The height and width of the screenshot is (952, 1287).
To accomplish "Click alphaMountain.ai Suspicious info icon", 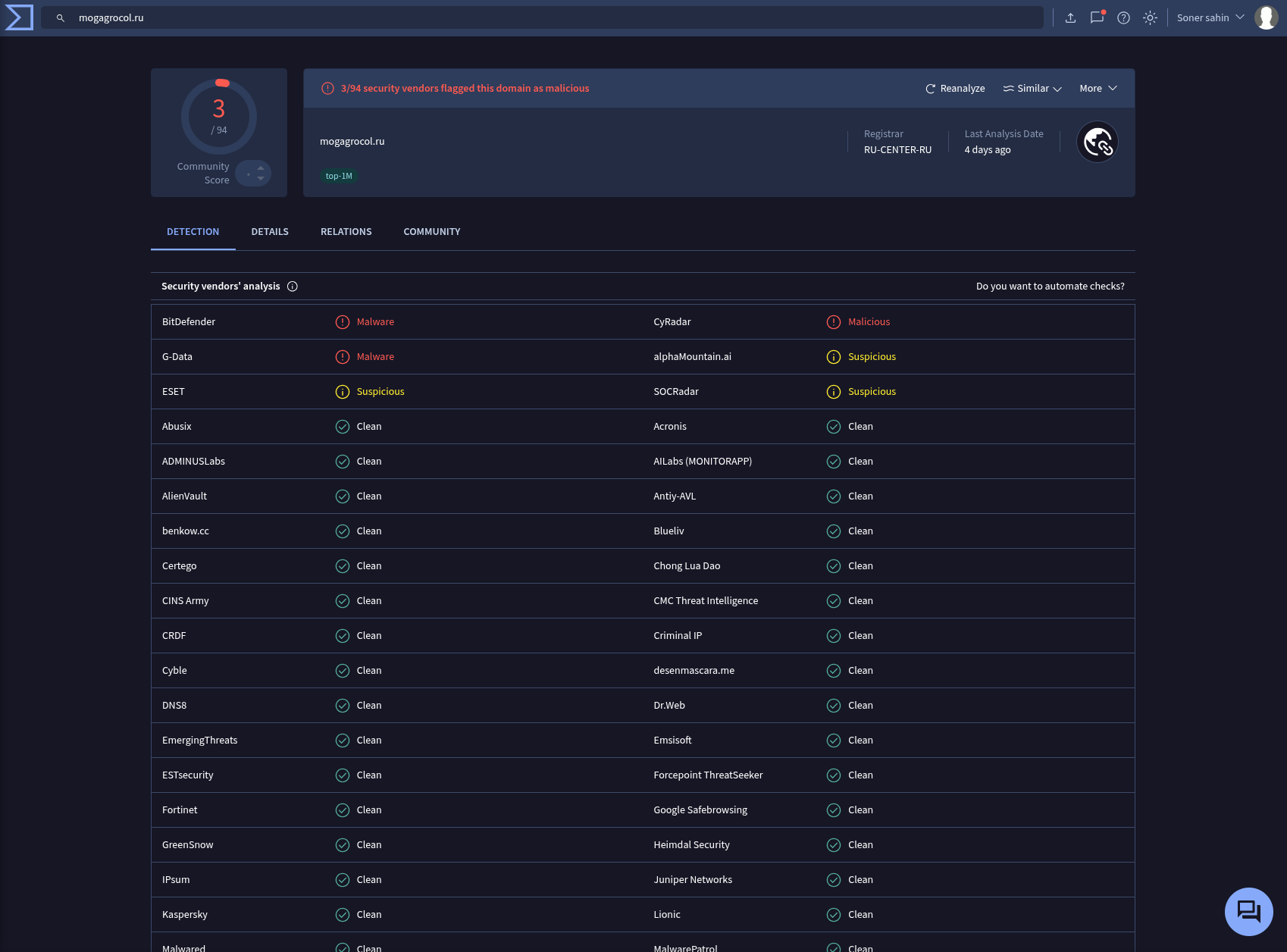I will 834,357.
